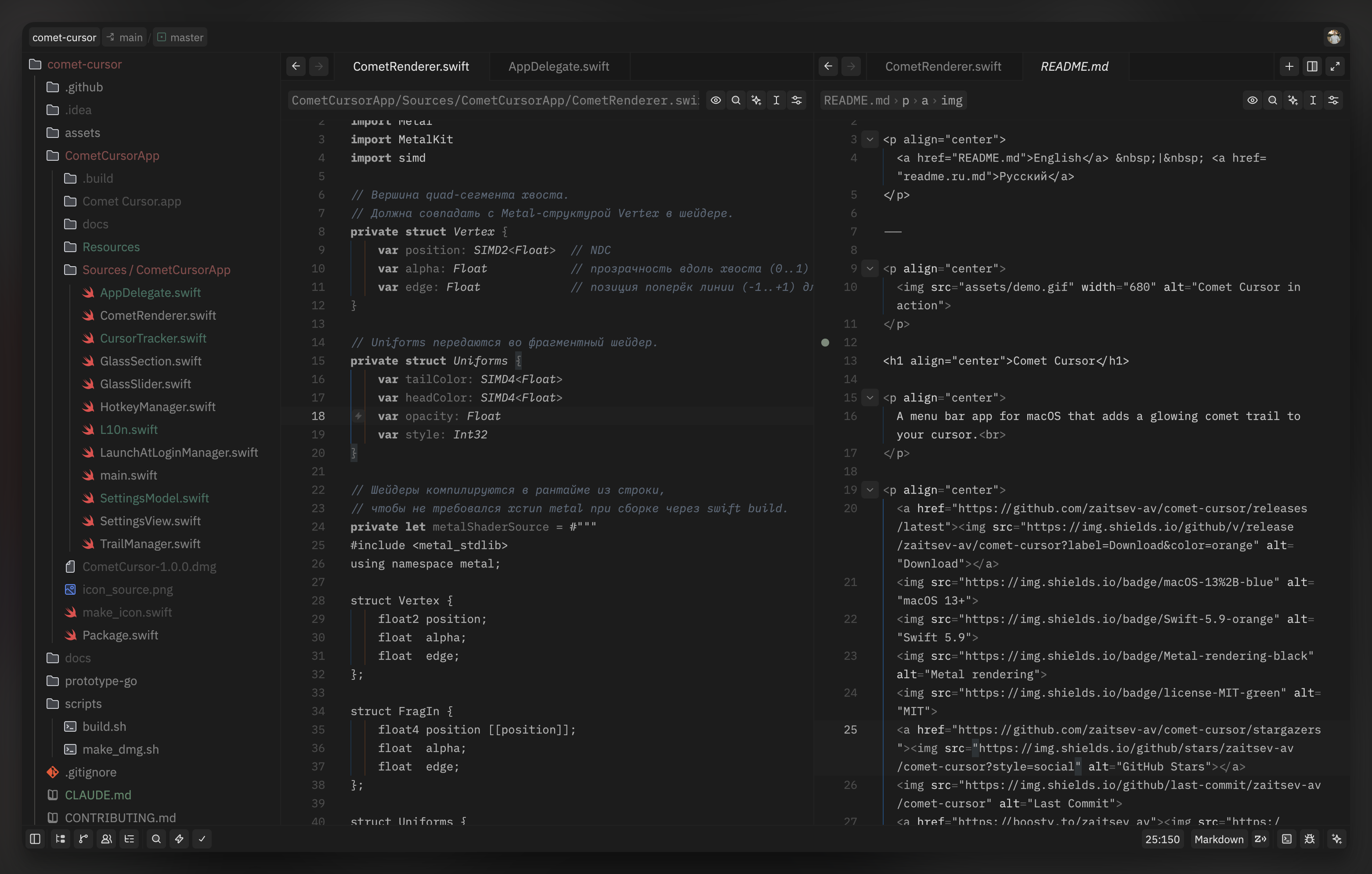Click the lightning bolt status bar icon
The image size is (1372, 874).
[x=179, y=839]
